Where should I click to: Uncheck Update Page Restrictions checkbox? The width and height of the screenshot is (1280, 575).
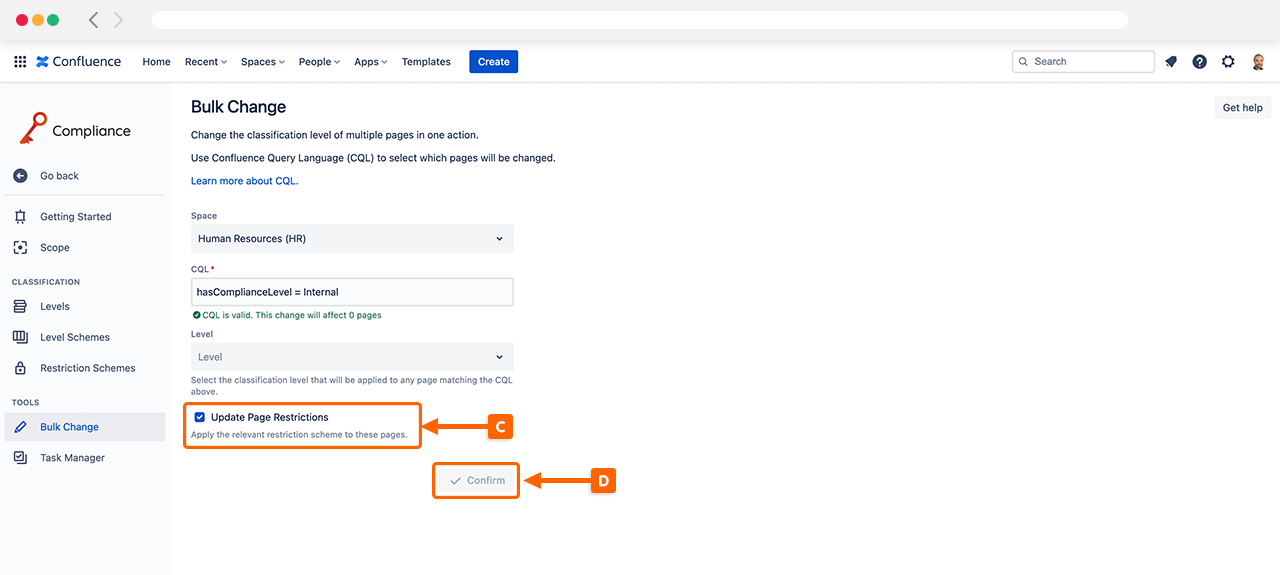[x=200, y=417]
